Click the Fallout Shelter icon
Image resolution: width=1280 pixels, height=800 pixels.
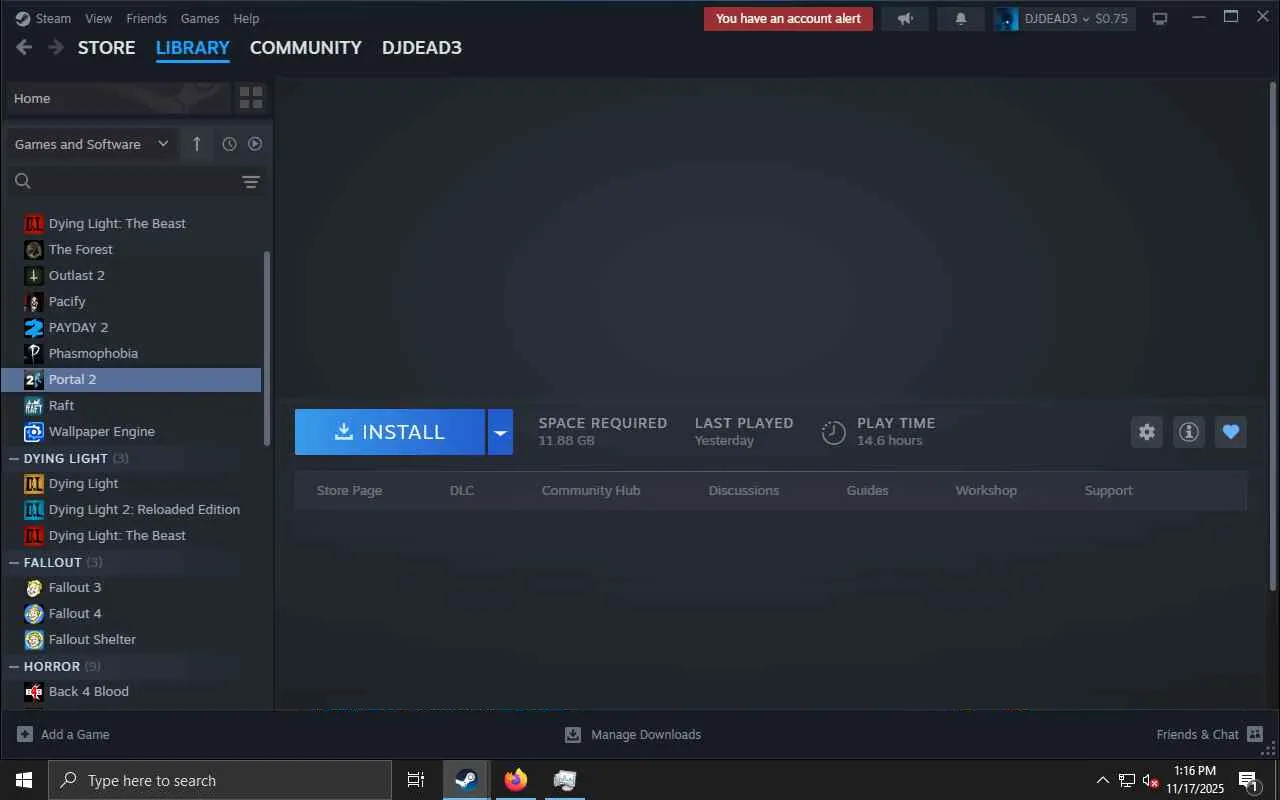point(34,640)
